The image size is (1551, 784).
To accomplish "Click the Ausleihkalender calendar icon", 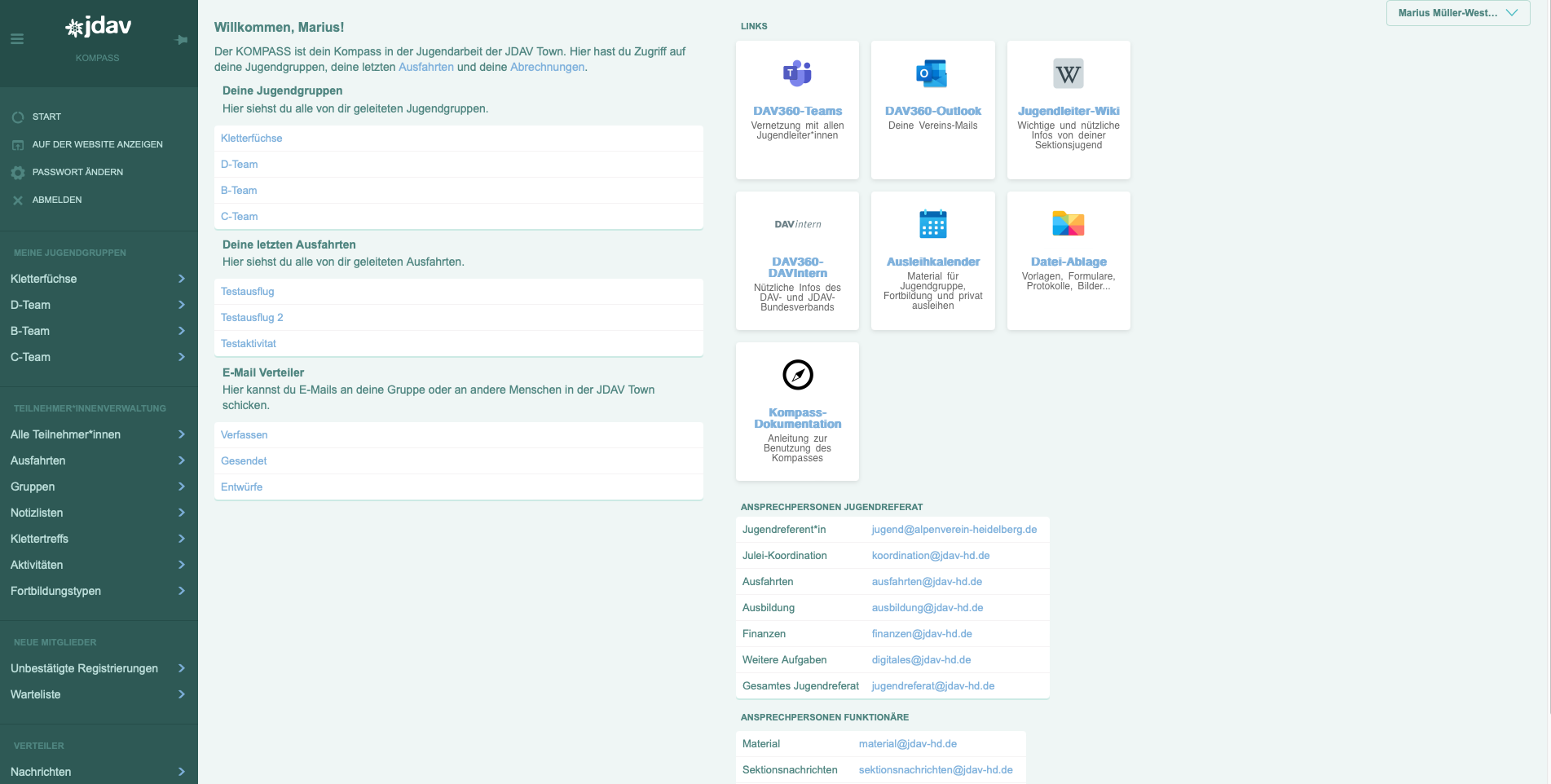I will (x=932, y=224).
